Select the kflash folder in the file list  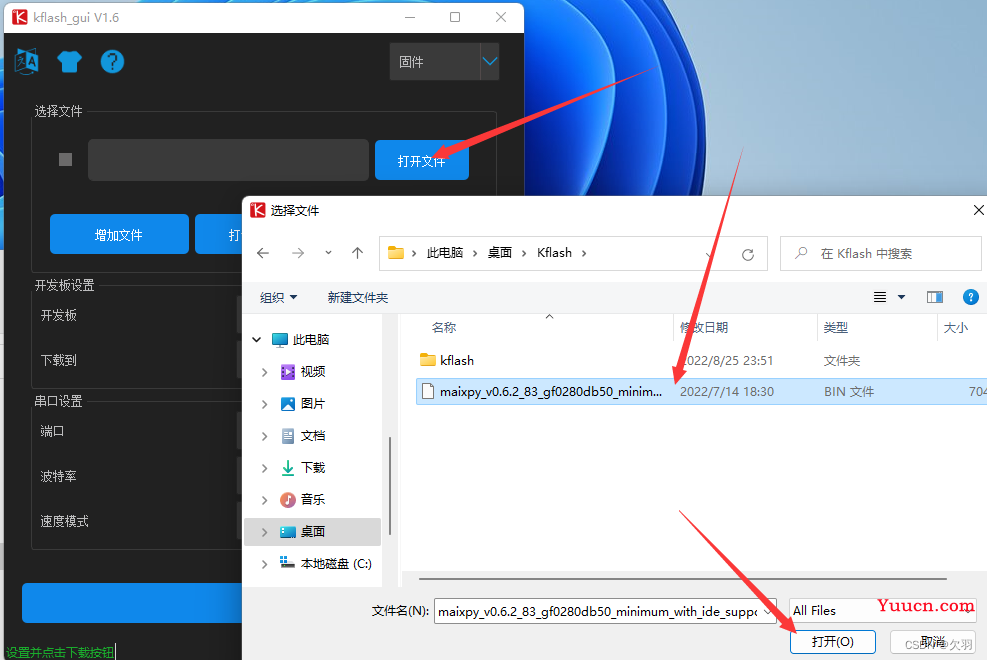457,361
